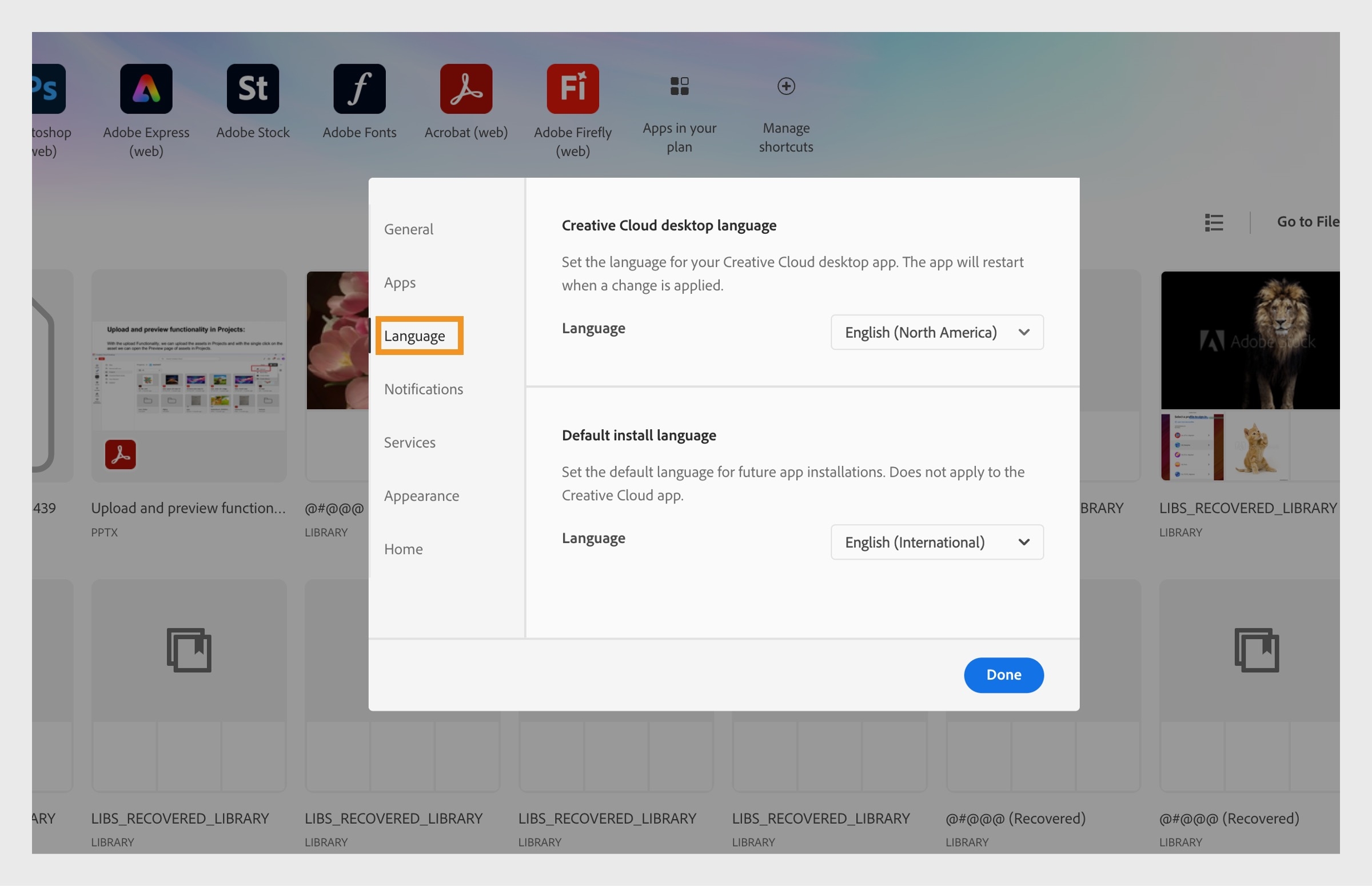Open the Creative Cloud desktop language dropdown
The image size is (1372, 886).
click(x=936, y=332)
